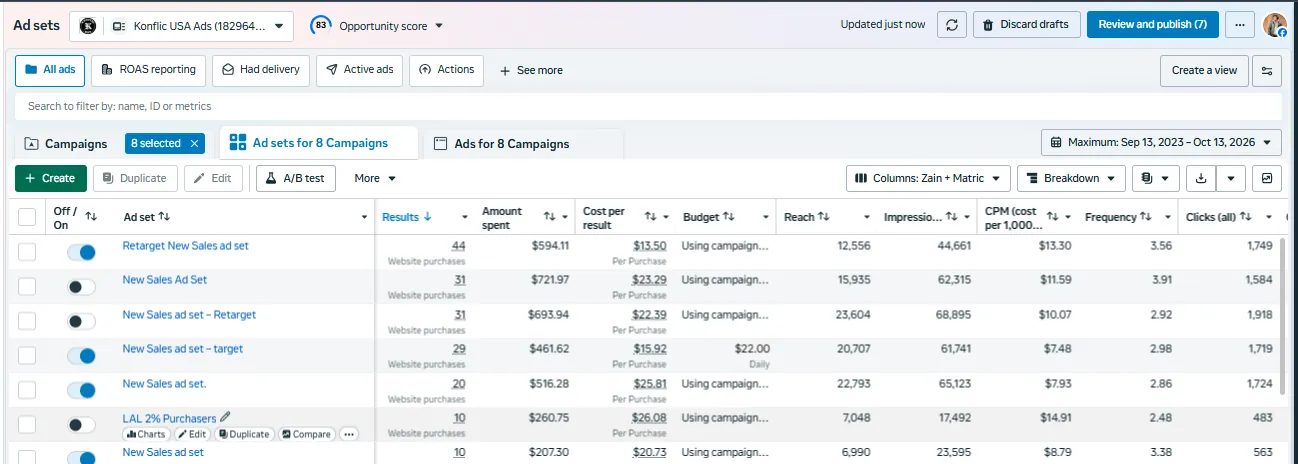The image size is (1298, 464).
Task: Open export options arrow next to download
Action: tap(1230, 178)
